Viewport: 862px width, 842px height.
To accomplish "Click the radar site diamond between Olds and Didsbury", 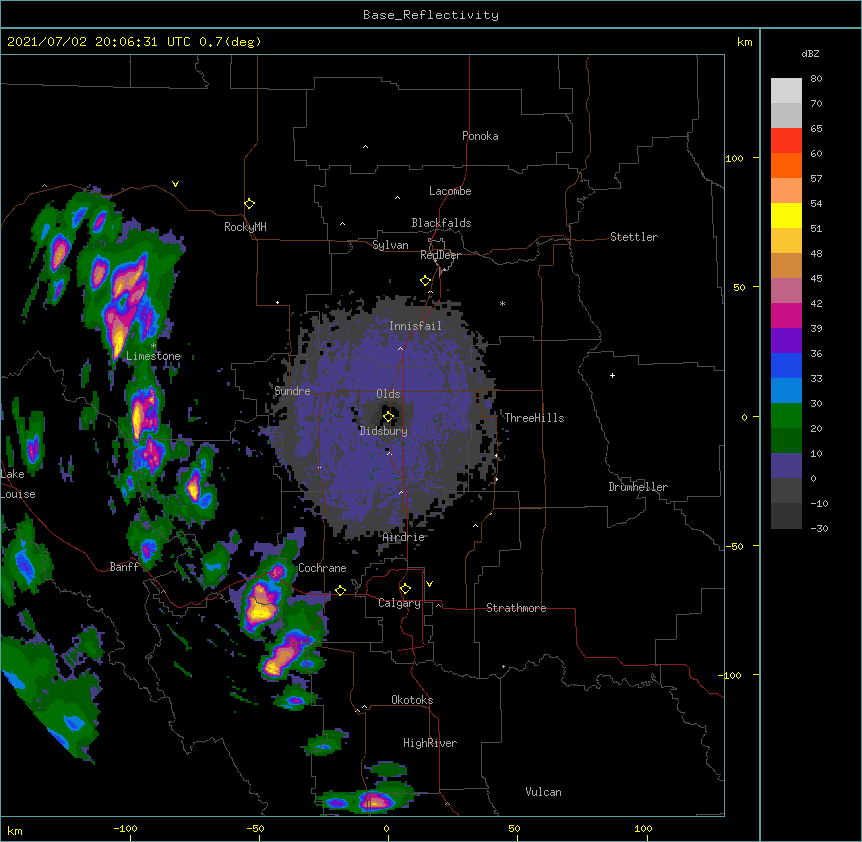I will (x=388, y=417).
